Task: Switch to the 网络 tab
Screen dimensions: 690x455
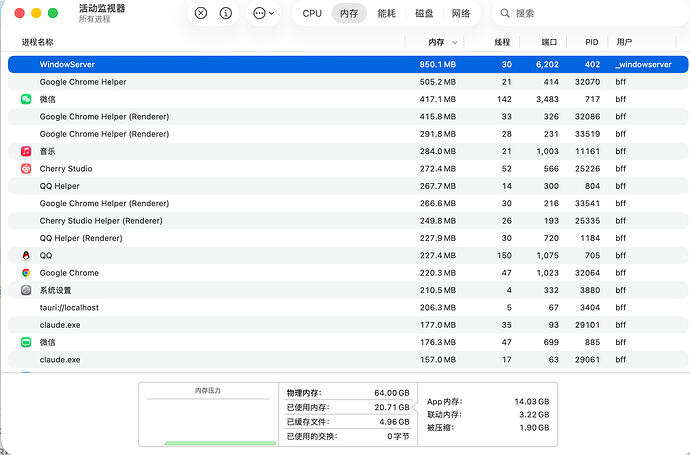Action: [x=461, y=14]
